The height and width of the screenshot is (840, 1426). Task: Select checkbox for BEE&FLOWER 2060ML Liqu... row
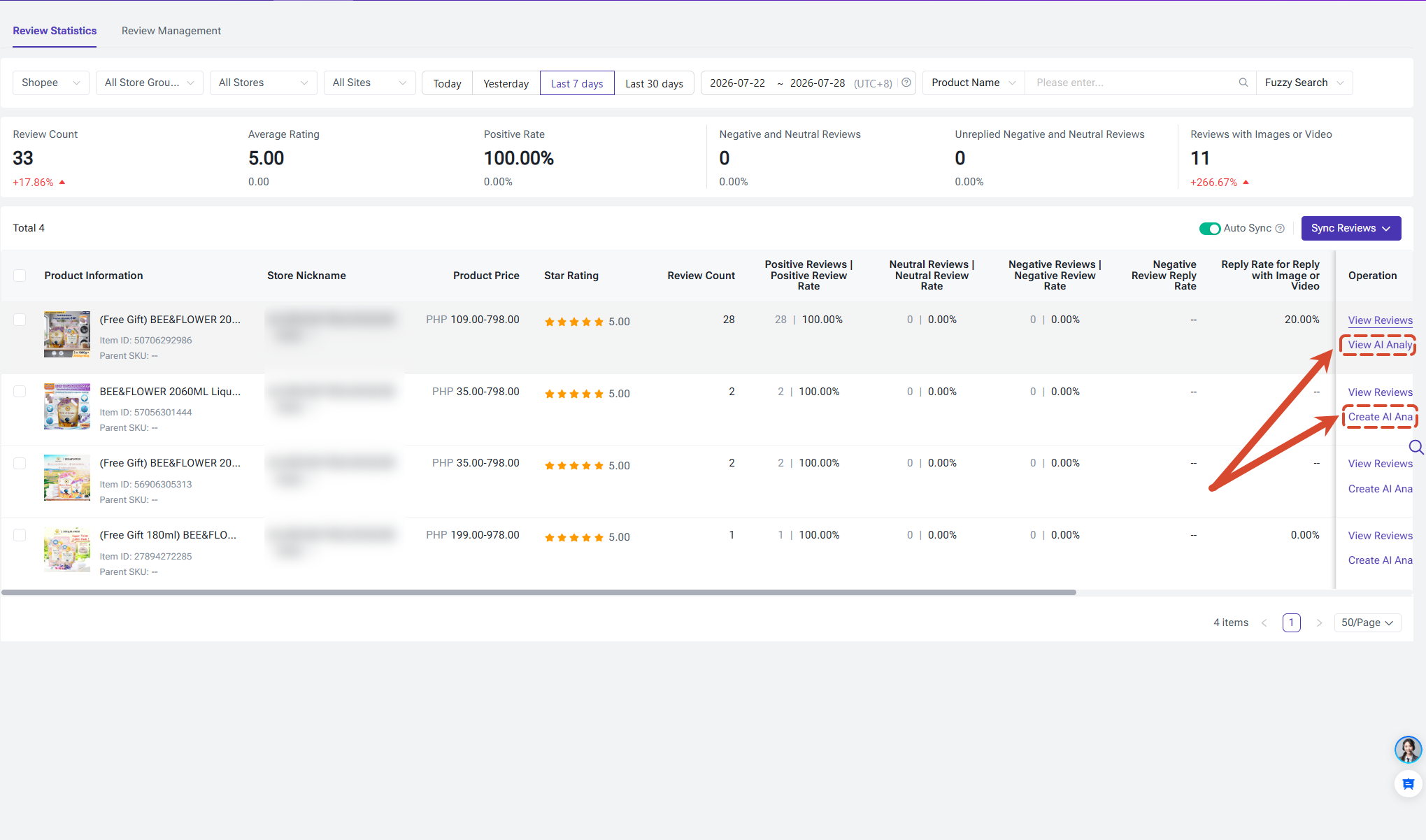coord(20,392)
